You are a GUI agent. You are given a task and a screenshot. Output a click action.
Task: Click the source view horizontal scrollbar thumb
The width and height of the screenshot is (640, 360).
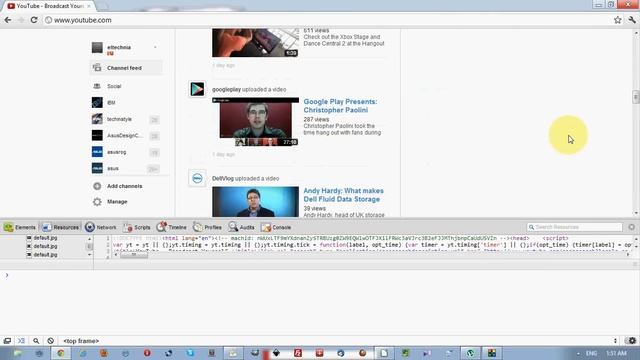[x=133, y=255]
